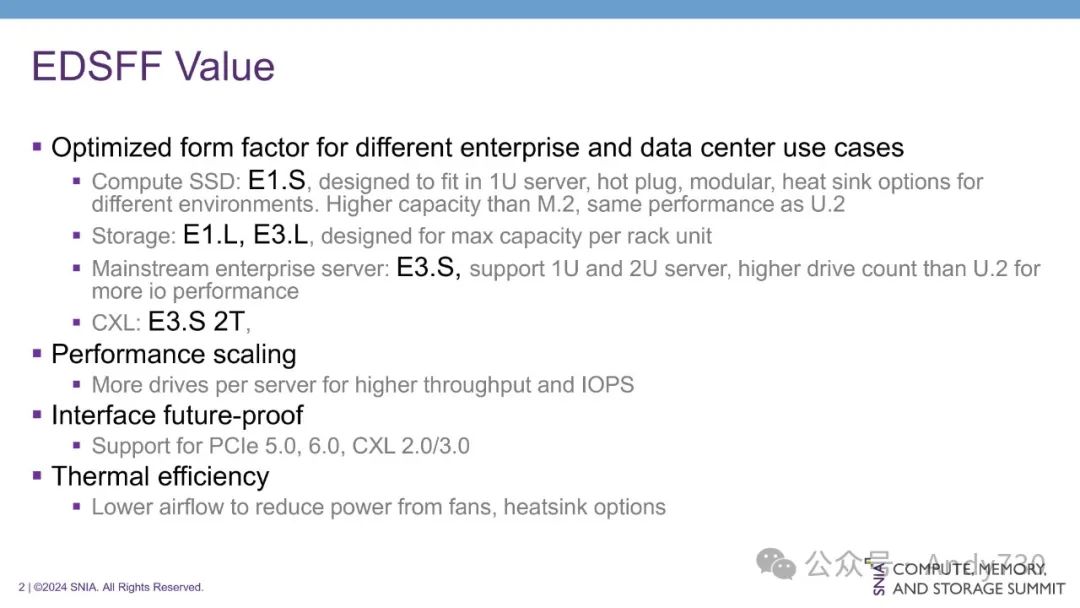The width and height of the screenshot is (1080, 608).
Task: Click the small bullet beside CXL
Action: [x=77, y=322]
